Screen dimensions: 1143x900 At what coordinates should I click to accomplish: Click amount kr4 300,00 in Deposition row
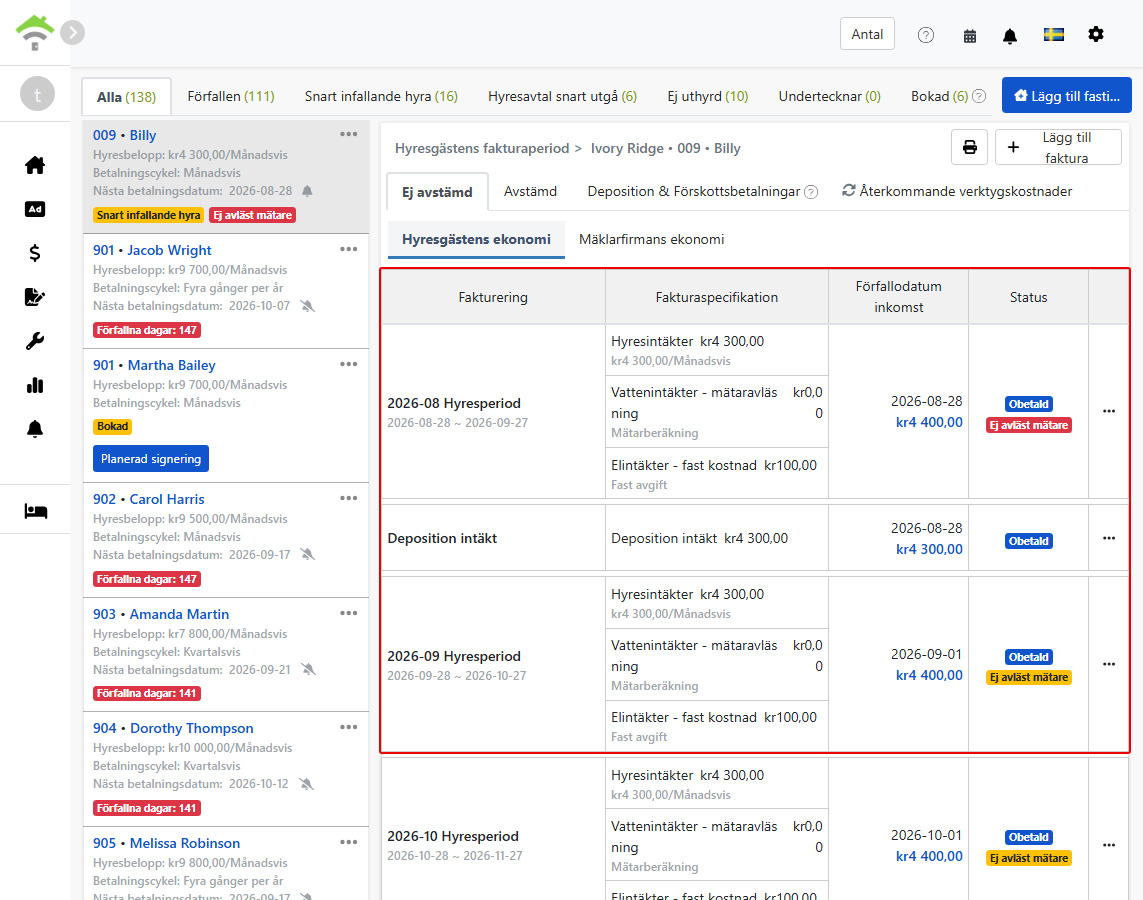coord(929,549)
